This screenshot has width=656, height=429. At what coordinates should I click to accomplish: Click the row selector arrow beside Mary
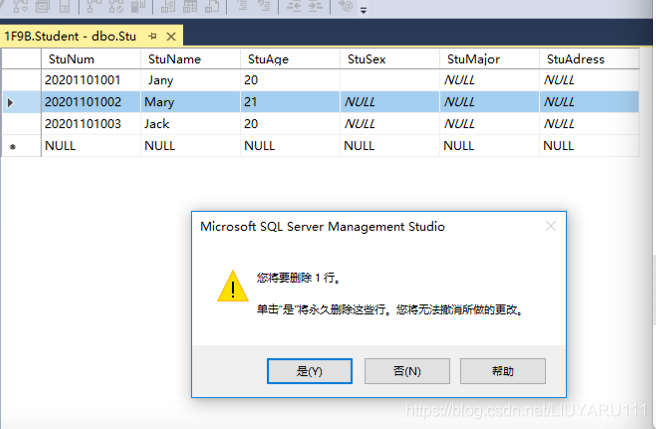point(11,102)
